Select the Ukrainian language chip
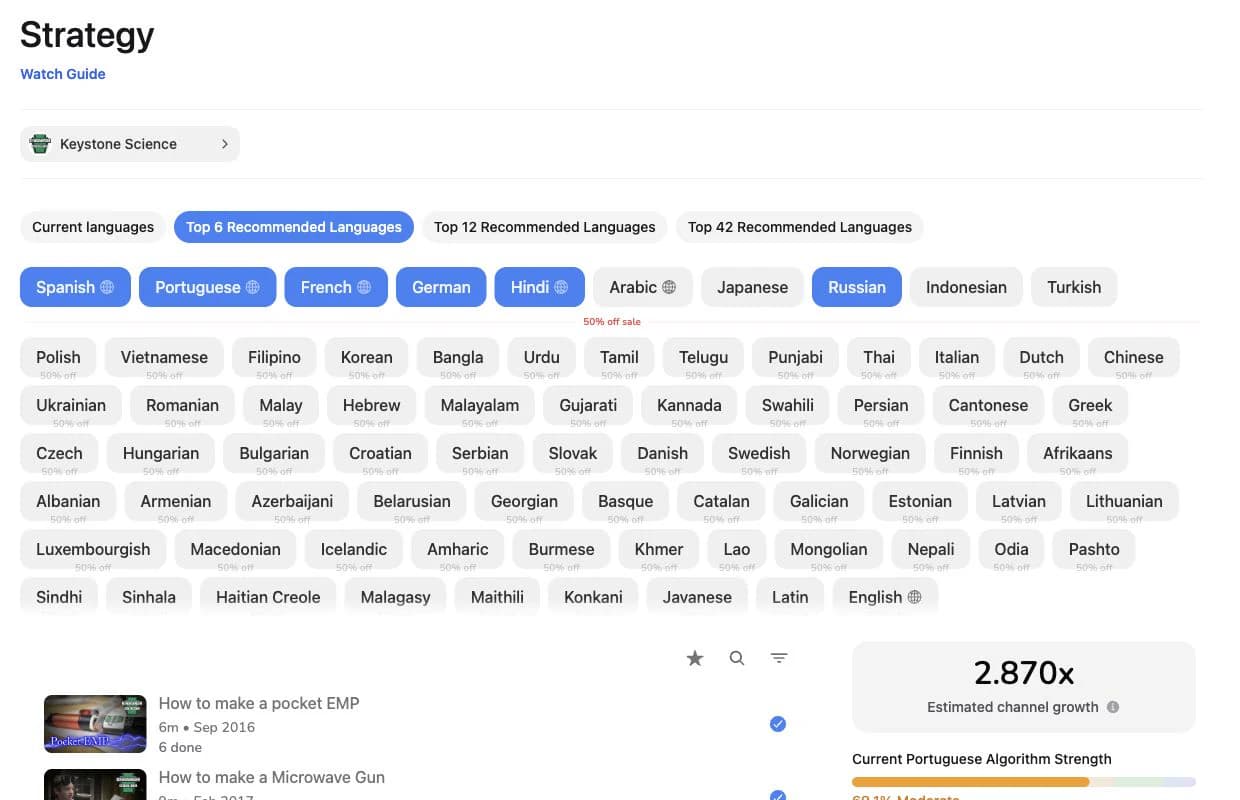 (71, 405)
